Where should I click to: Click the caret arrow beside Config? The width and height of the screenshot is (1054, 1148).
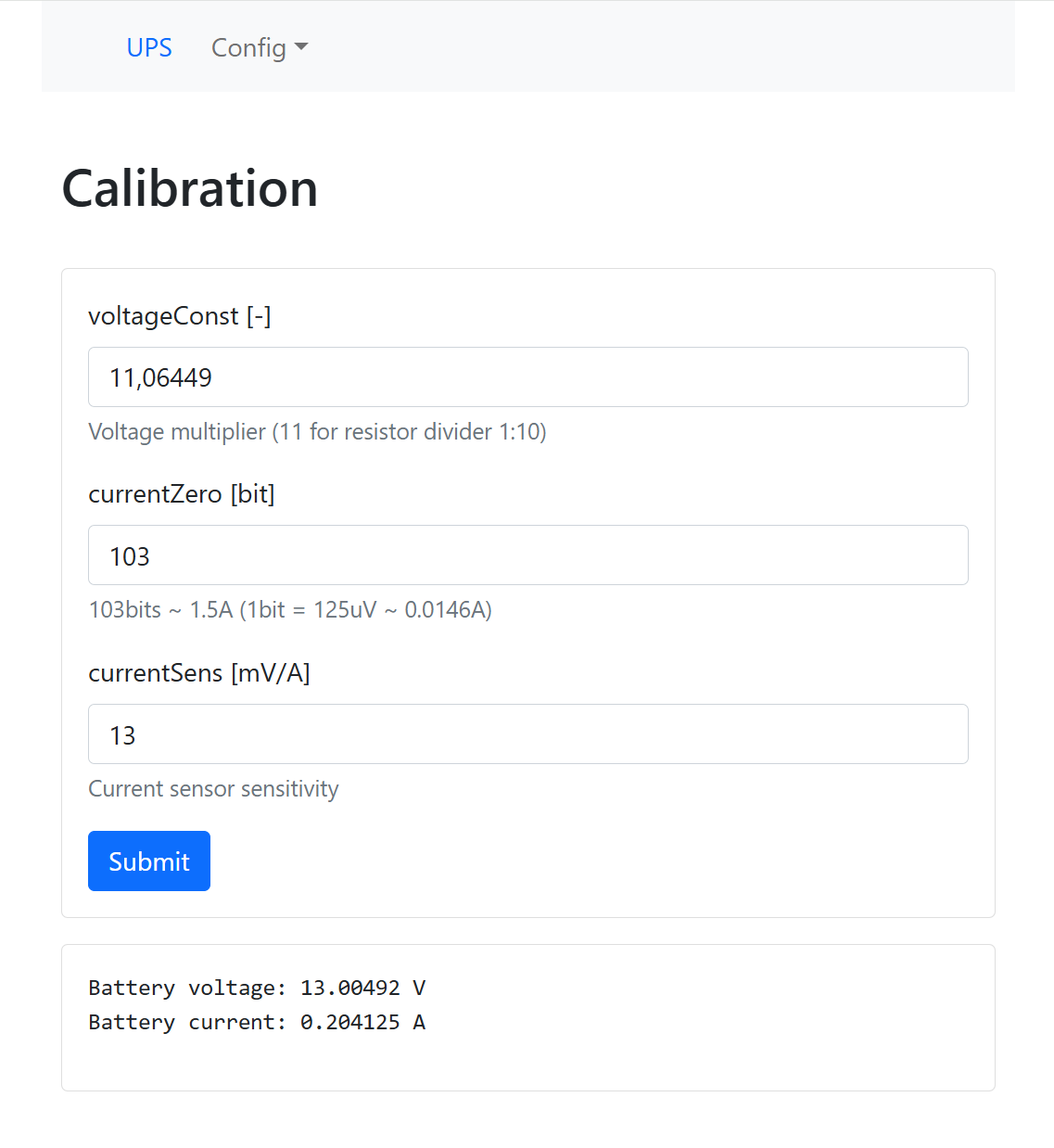coord(301,47)
